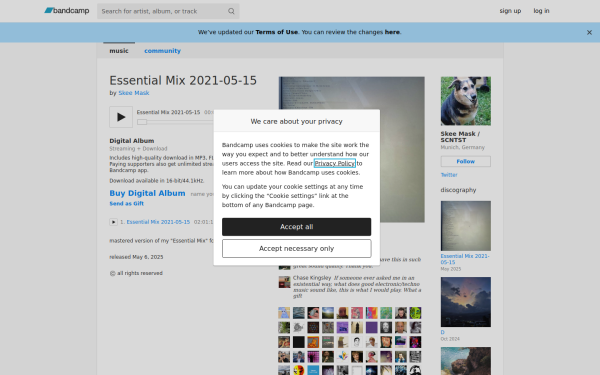Viewport: 600px width, 375px height.
Task: Click Chase Kingsley supporter avatar
Action: click(x=284, y=282)
